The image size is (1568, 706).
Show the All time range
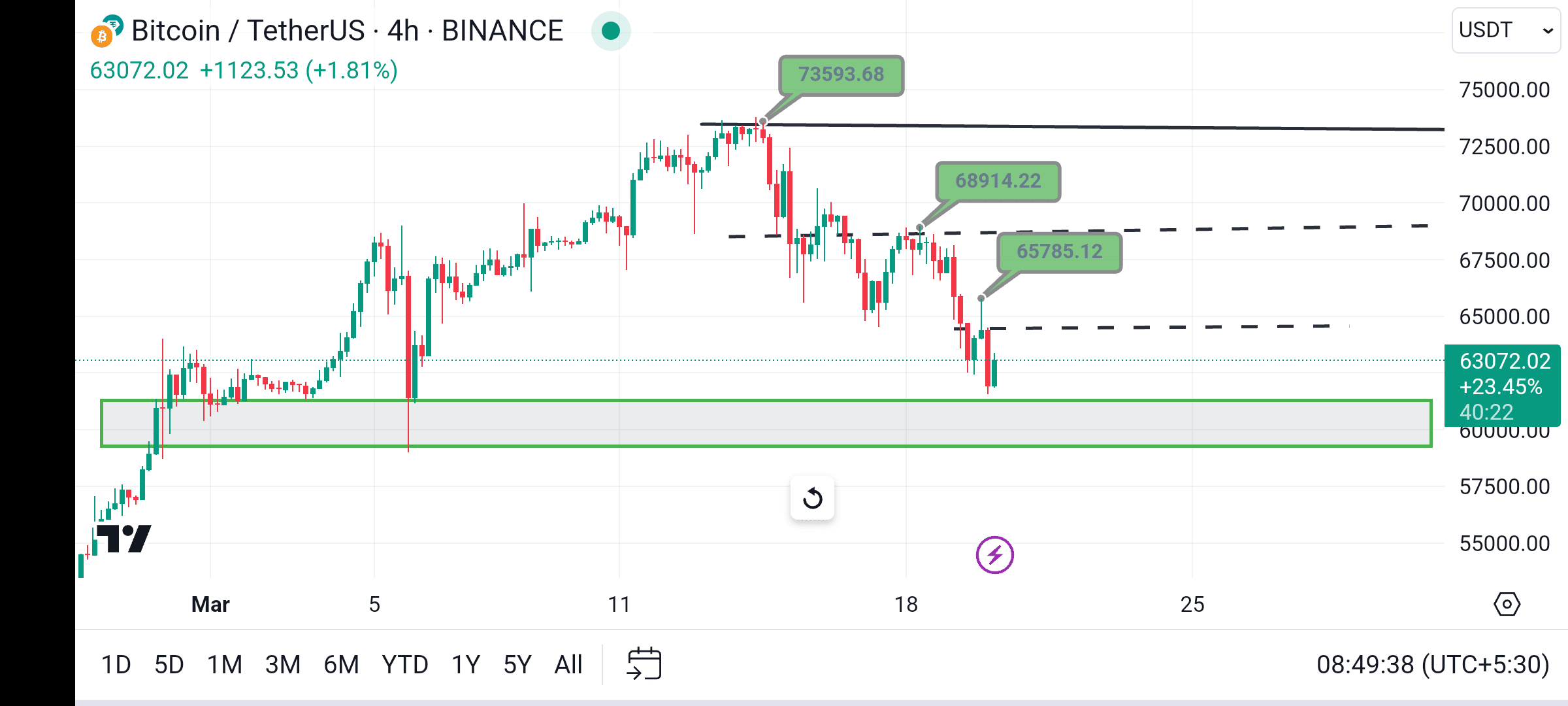(x=568, y=665)
